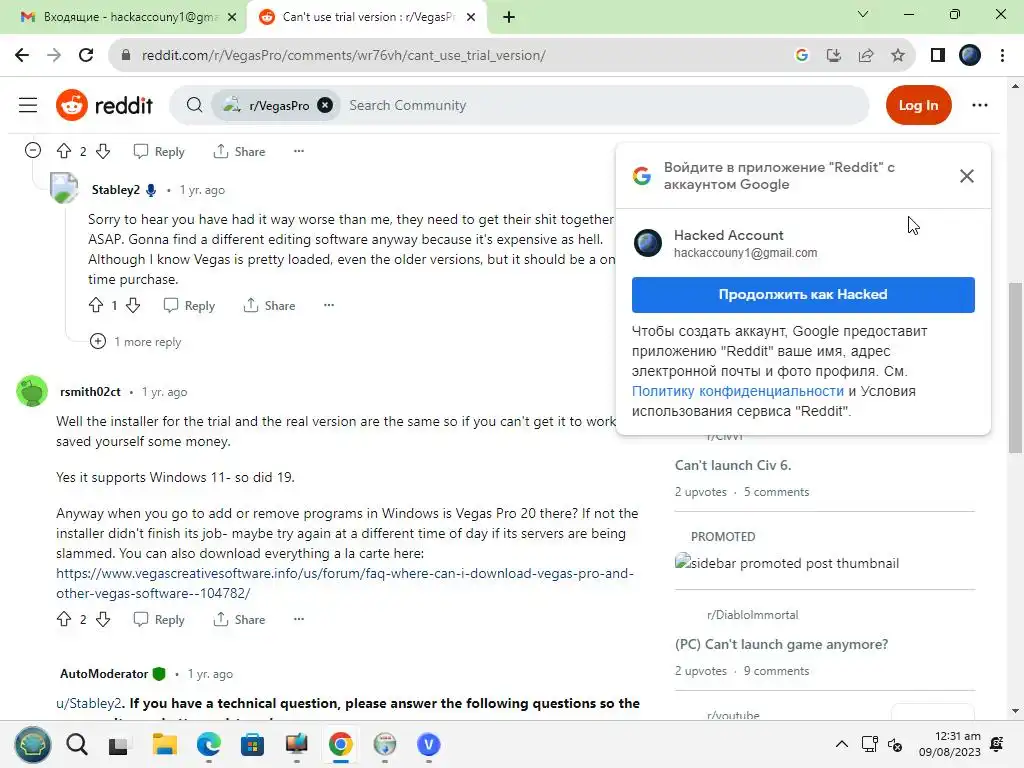Show hidden system tray icons
This screenshot has height=768, width=1024.
click(x=842, y=744)
